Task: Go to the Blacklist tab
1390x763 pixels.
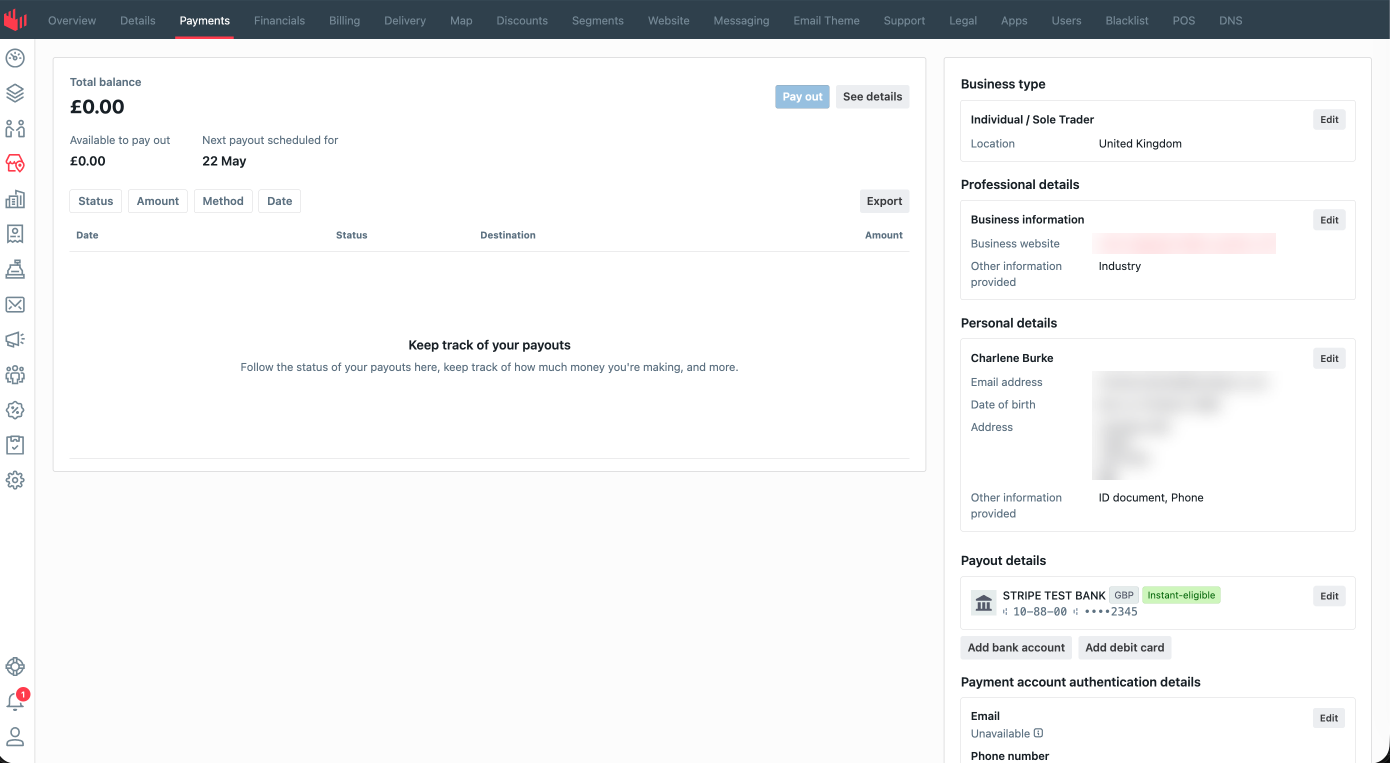Action: click(x=1127, y=20)
